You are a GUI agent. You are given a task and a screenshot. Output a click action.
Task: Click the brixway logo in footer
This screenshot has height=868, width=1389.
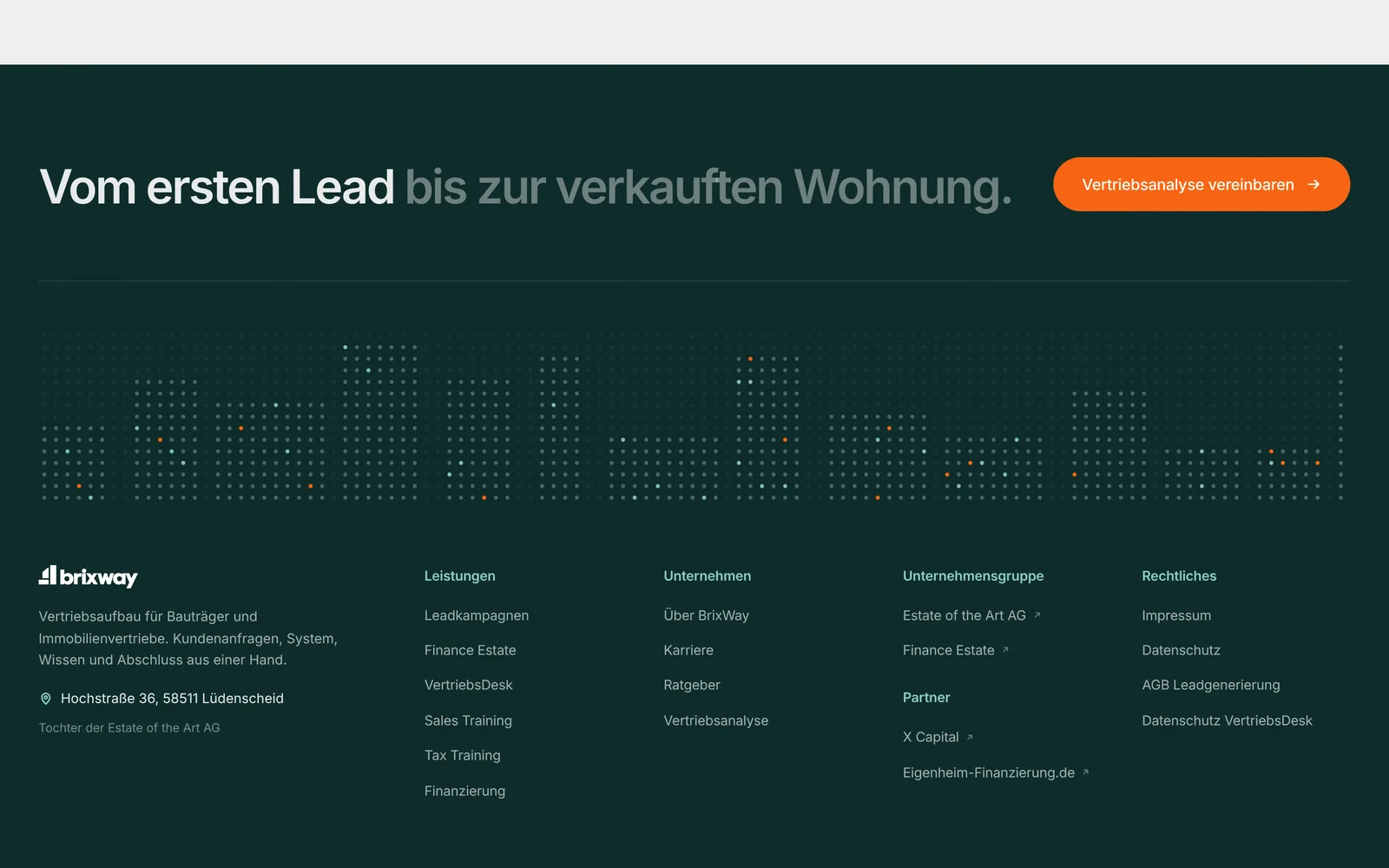88,576
